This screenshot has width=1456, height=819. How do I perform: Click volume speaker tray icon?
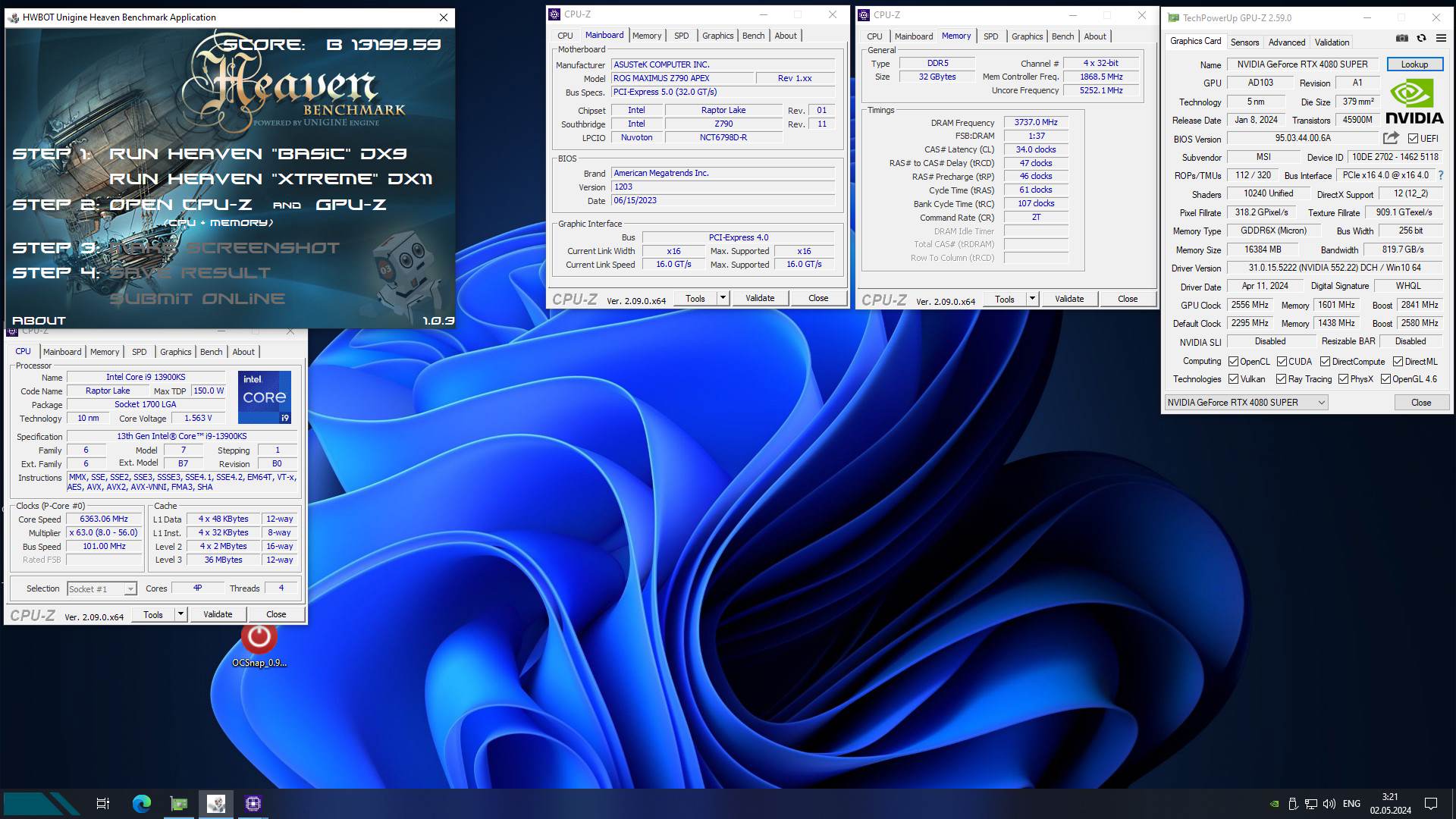[1329, 804]
